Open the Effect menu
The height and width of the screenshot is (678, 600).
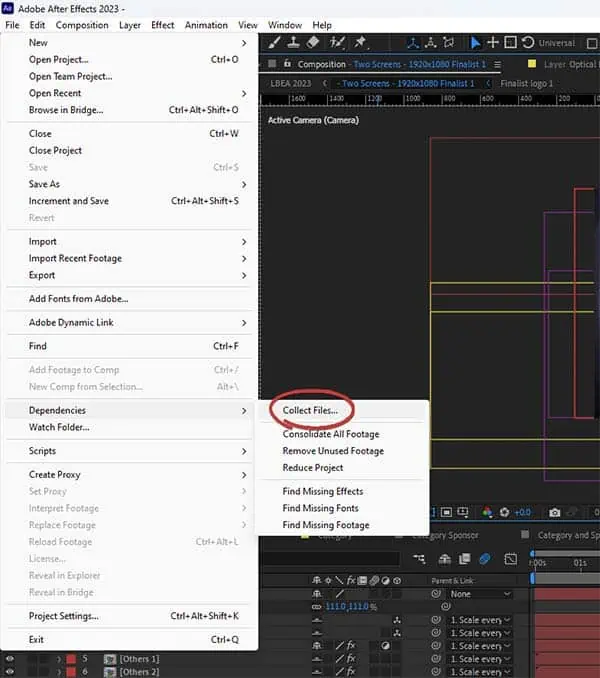pyautogui.click(x=163, y=25)
